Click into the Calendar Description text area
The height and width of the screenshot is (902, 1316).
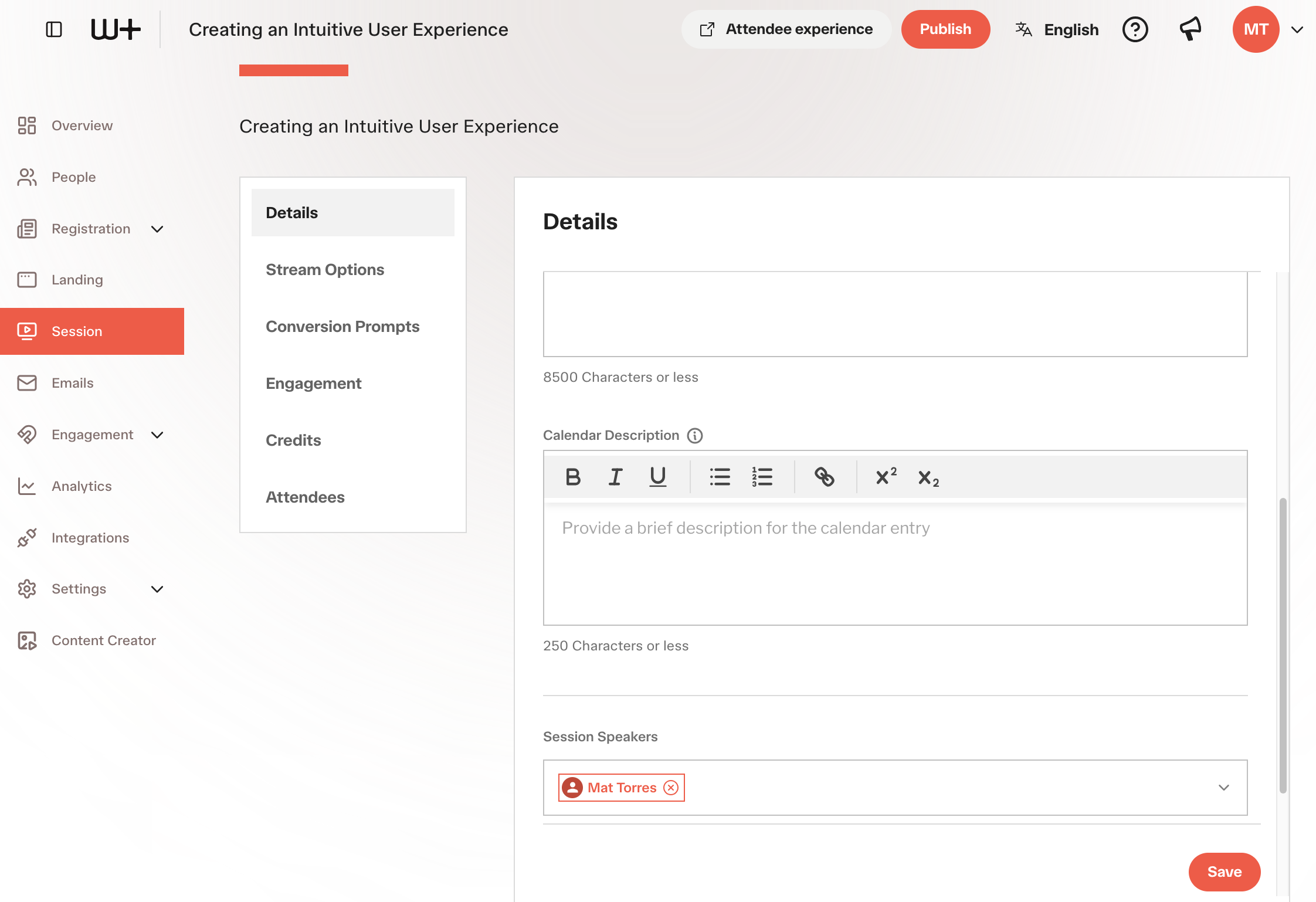(x=895, y=562)
